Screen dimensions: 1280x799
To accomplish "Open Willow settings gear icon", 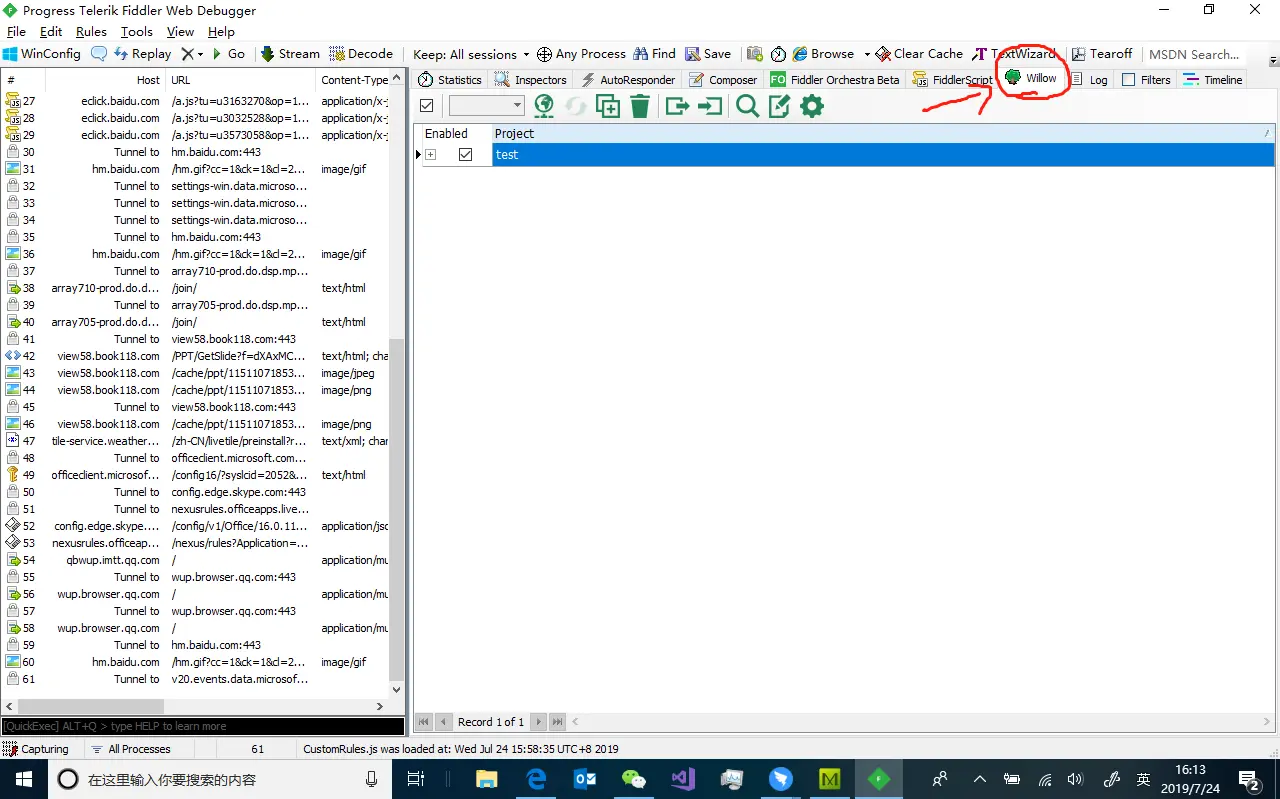I will click(x=812, y=106).
